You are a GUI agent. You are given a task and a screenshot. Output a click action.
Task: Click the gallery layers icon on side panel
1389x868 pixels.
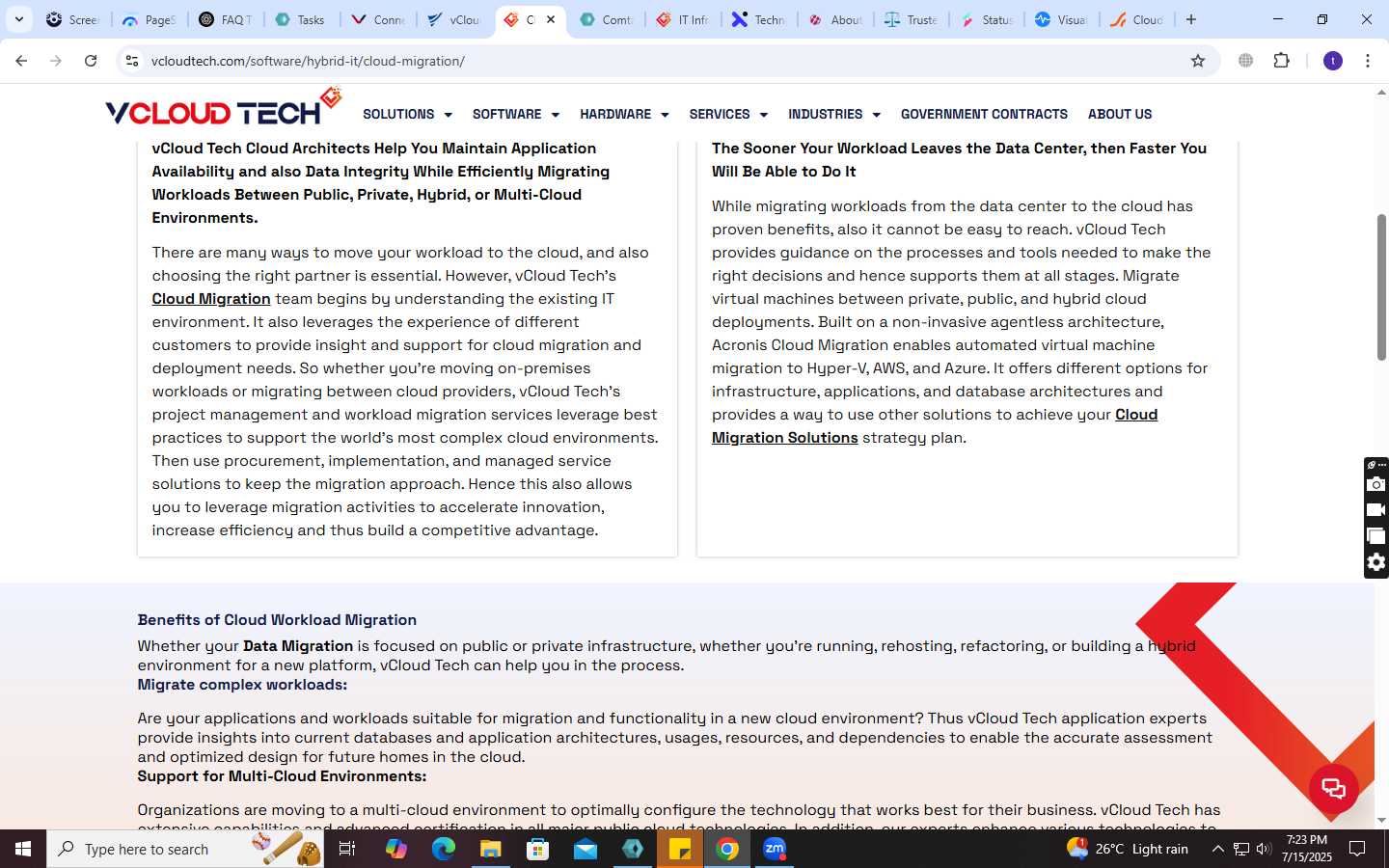tap(1376, 536)
